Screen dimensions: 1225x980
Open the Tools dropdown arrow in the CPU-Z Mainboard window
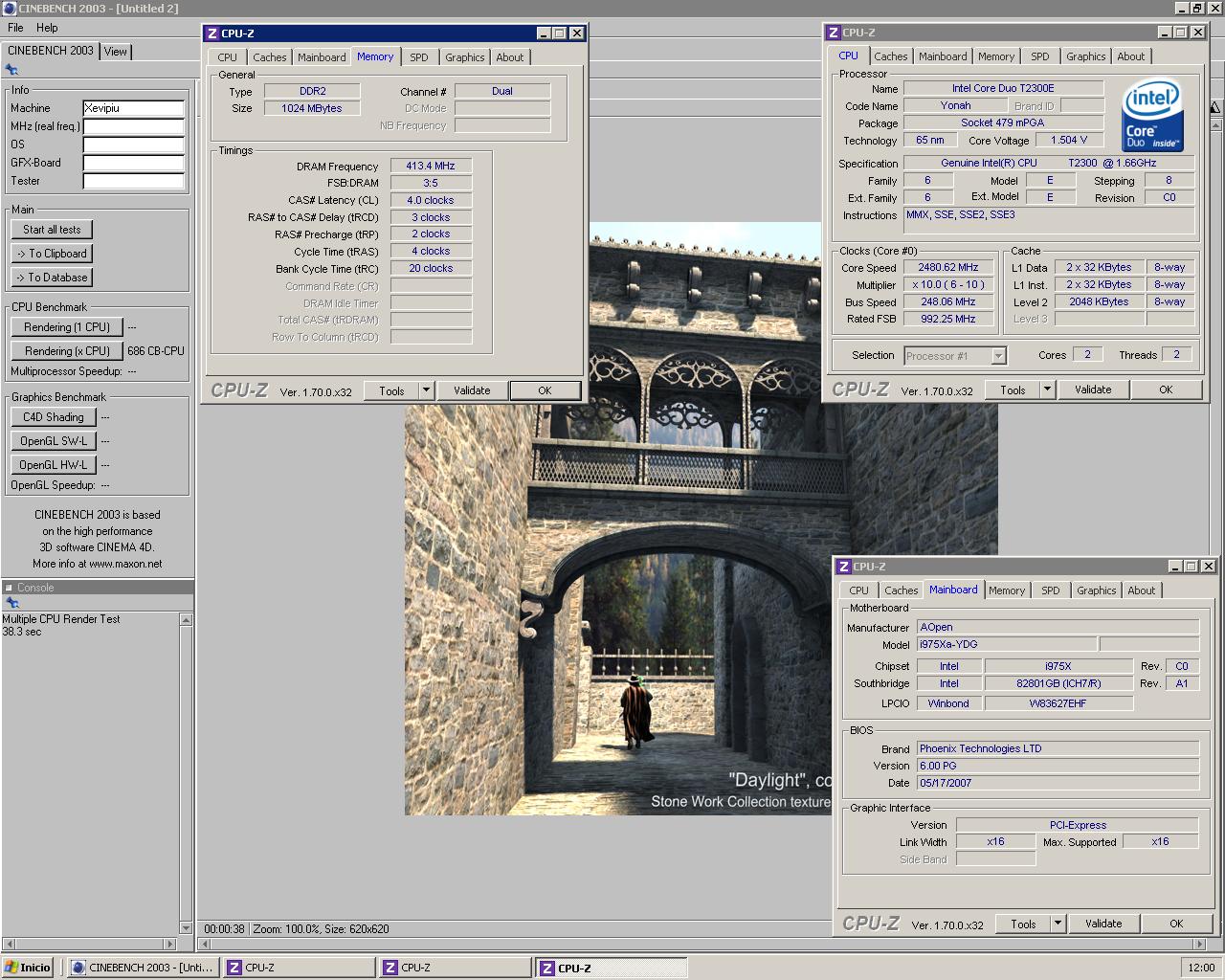tap(1058, 924)
